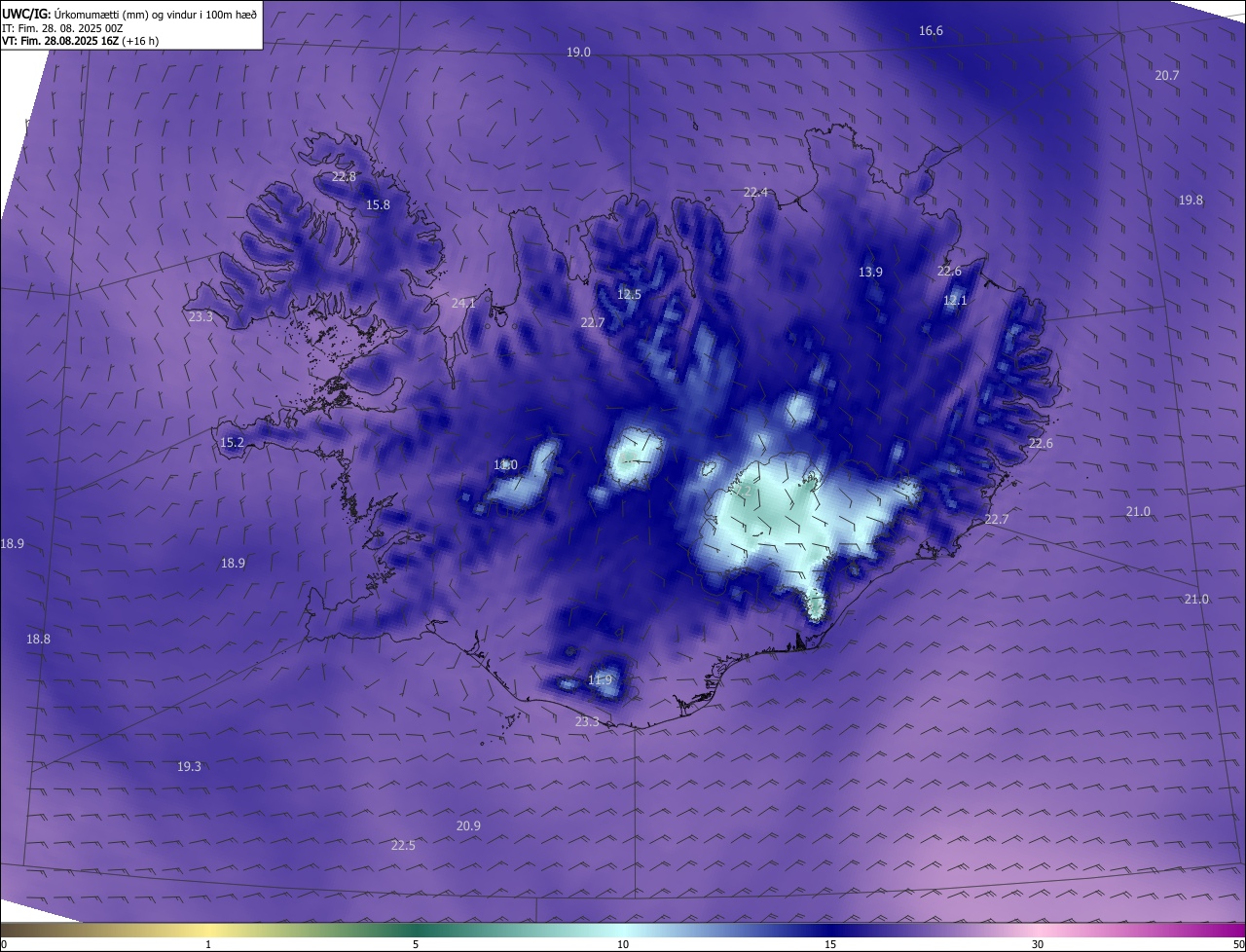This screenshot has width=1246, height=952.
Task: Click the 15.8 value label
Action: [378, 205]
